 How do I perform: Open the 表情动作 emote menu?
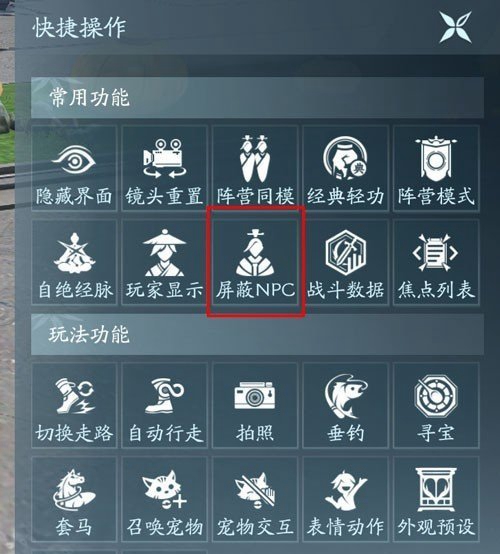346,499
